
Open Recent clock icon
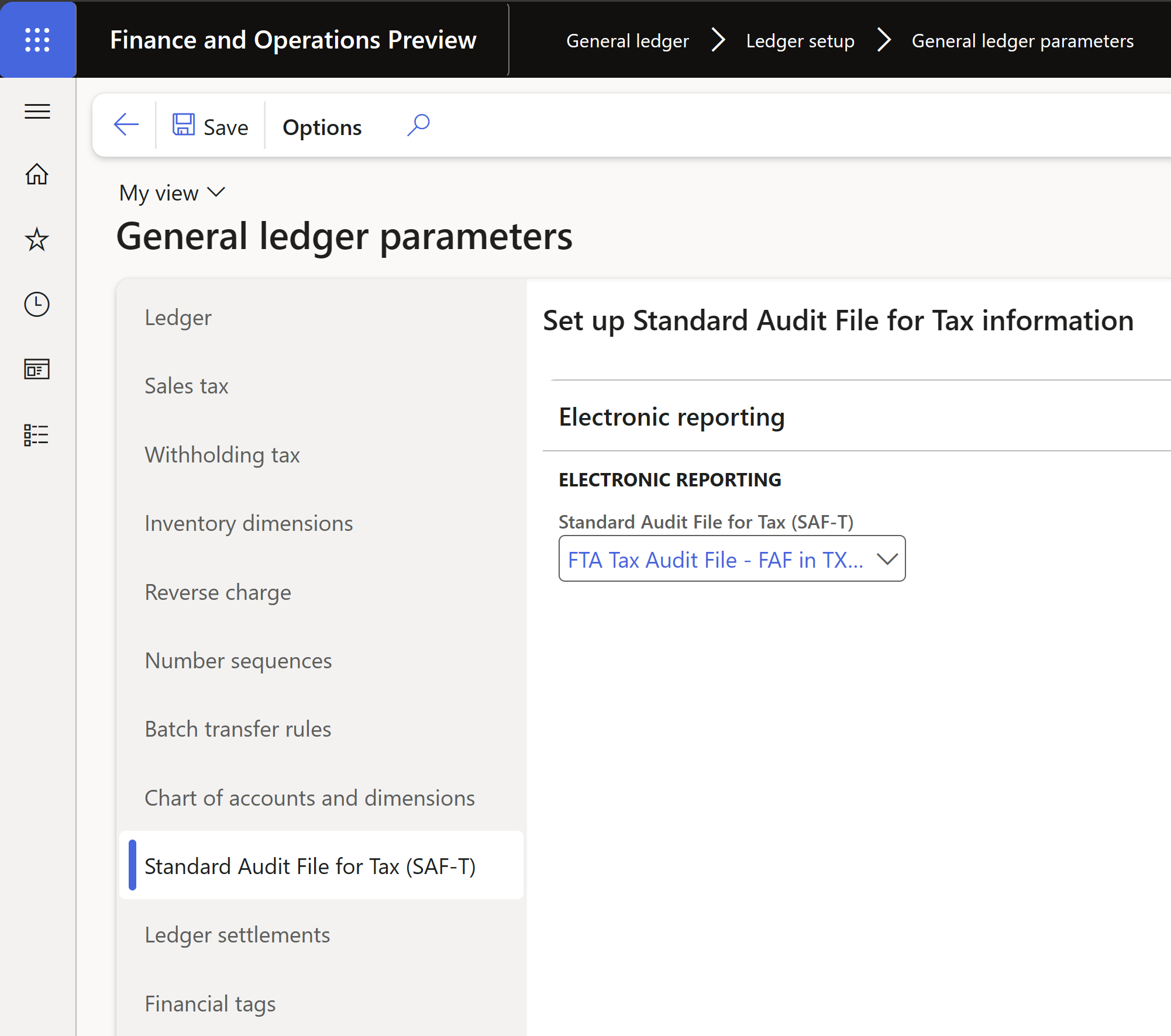click(37, 304)
